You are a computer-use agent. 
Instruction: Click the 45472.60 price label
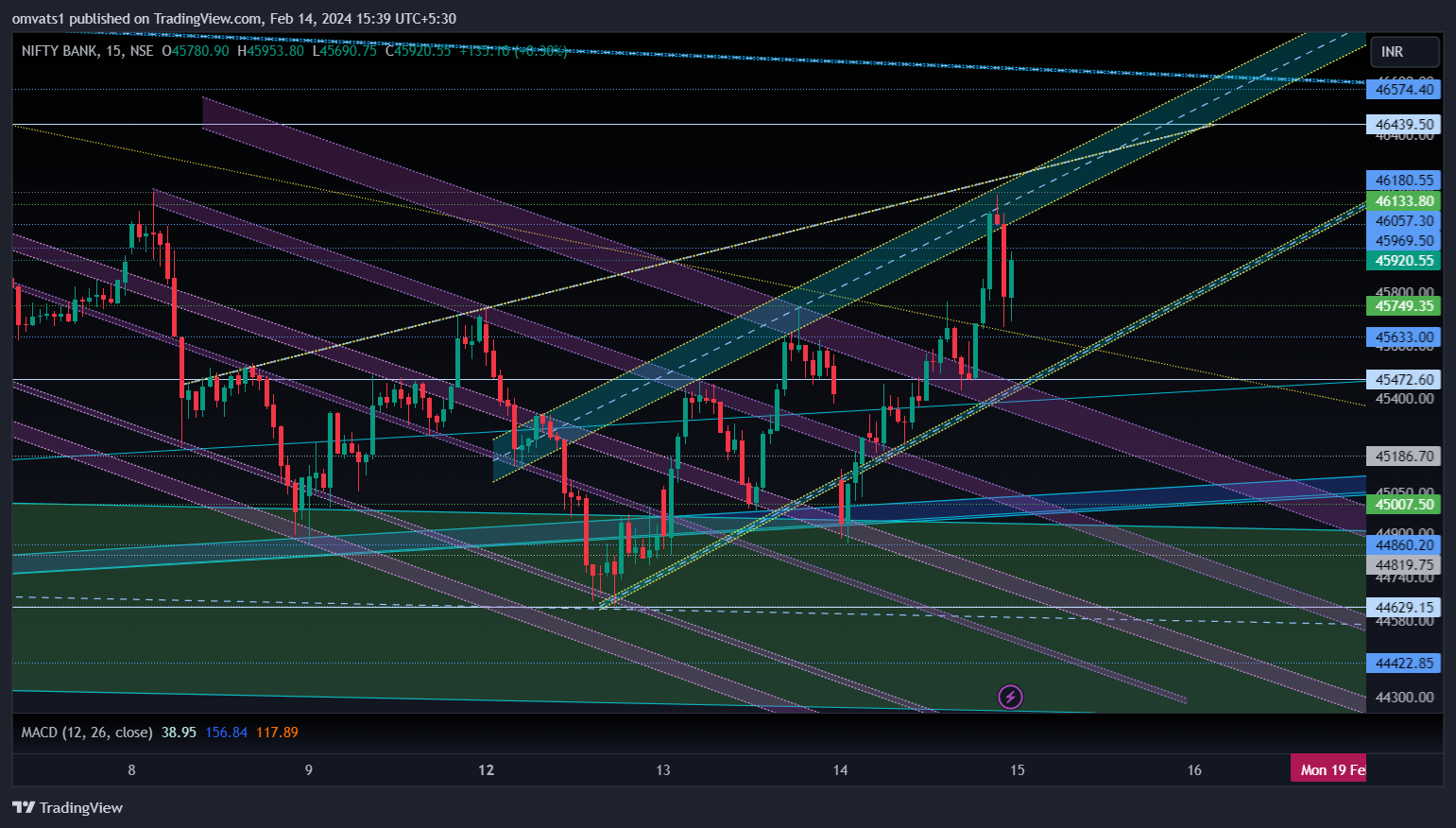(x=1404, y=380)
